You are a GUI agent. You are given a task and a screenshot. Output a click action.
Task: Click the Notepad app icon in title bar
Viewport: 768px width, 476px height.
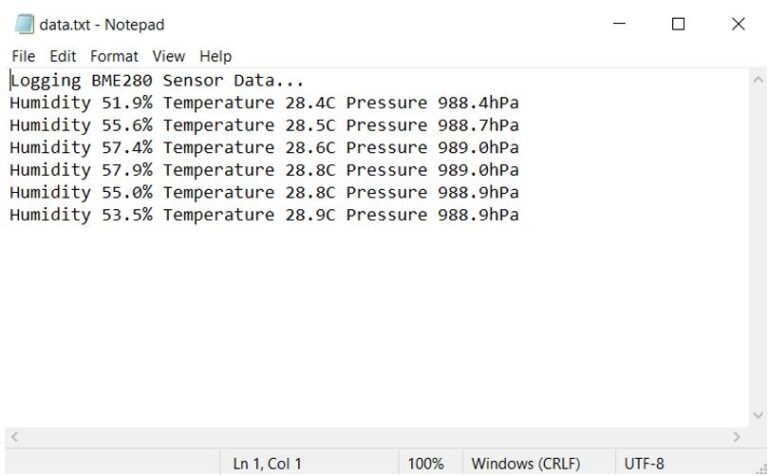pyautogui.click(x=24, y=24)
